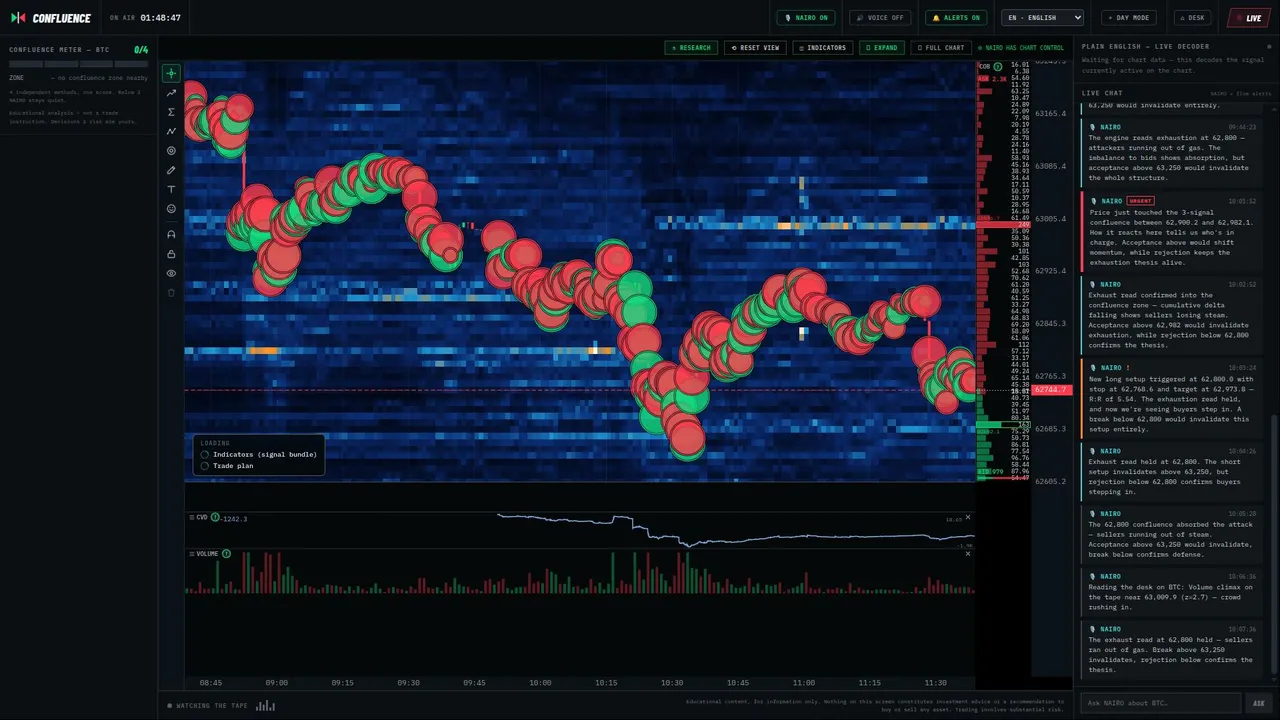Click the audio bars icon beside Watching the Tape
The height and width of the screenshot is (720, 1280).
(265, 706)
